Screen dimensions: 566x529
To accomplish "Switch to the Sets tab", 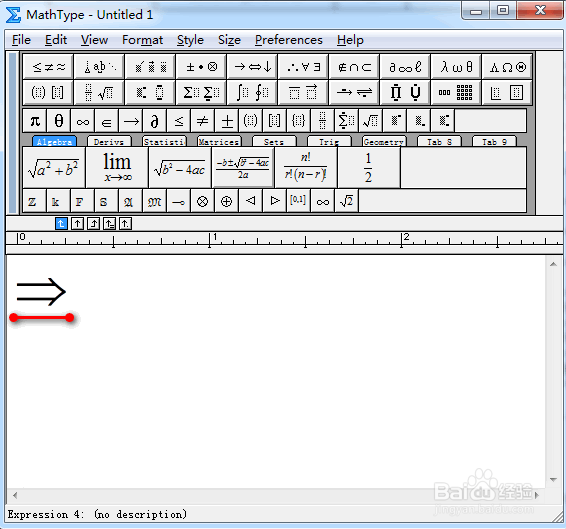I will click(274, 142).
